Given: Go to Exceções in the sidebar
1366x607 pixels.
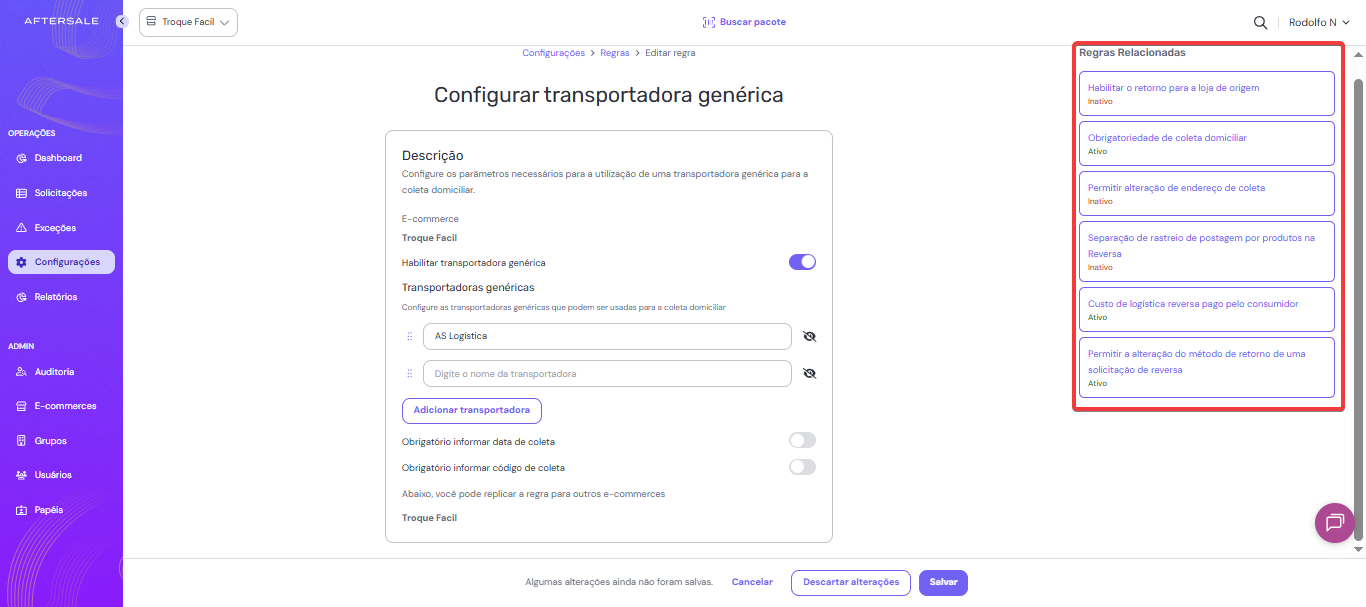Looking at the screenshot, I should tap(55, 228).
